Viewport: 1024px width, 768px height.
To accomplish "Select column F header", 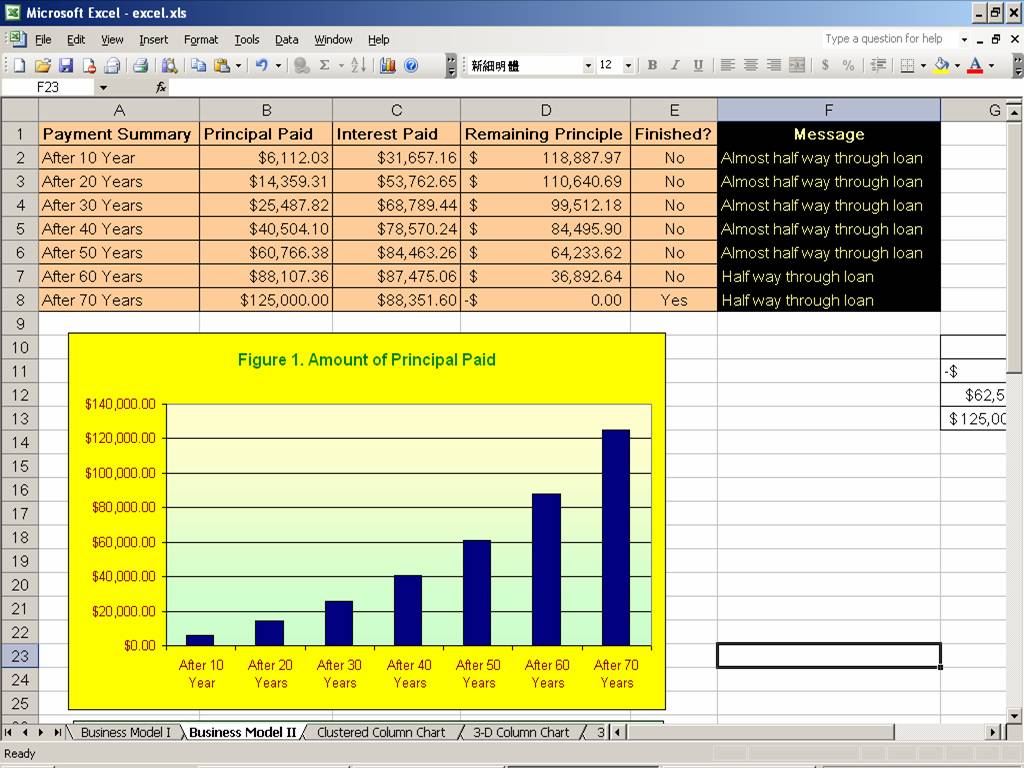I will click(828, 110).
